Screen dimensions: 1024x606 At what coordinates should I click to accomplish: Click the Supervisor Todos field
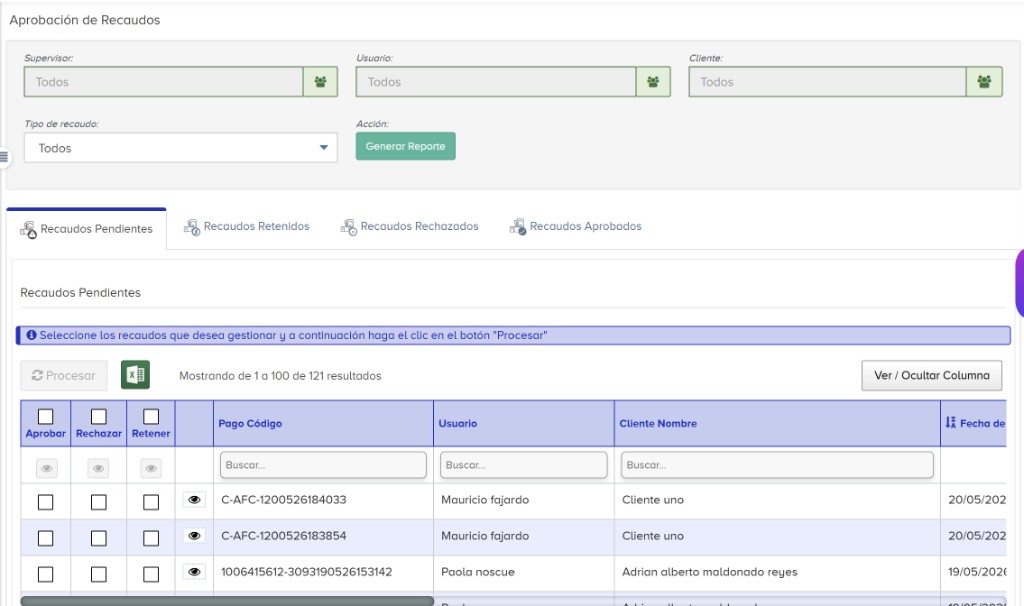164,82
